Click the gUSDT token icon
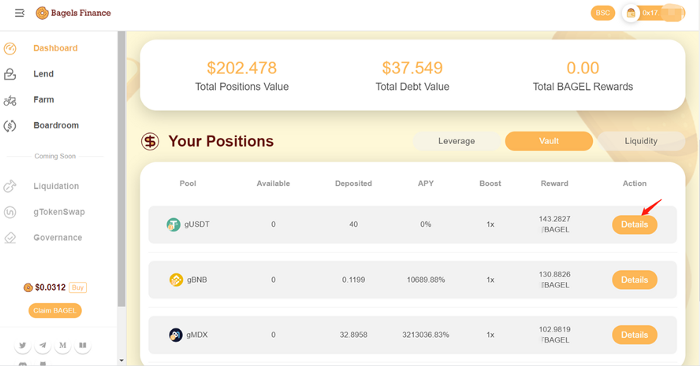700x366 pixels. (173, 225)
